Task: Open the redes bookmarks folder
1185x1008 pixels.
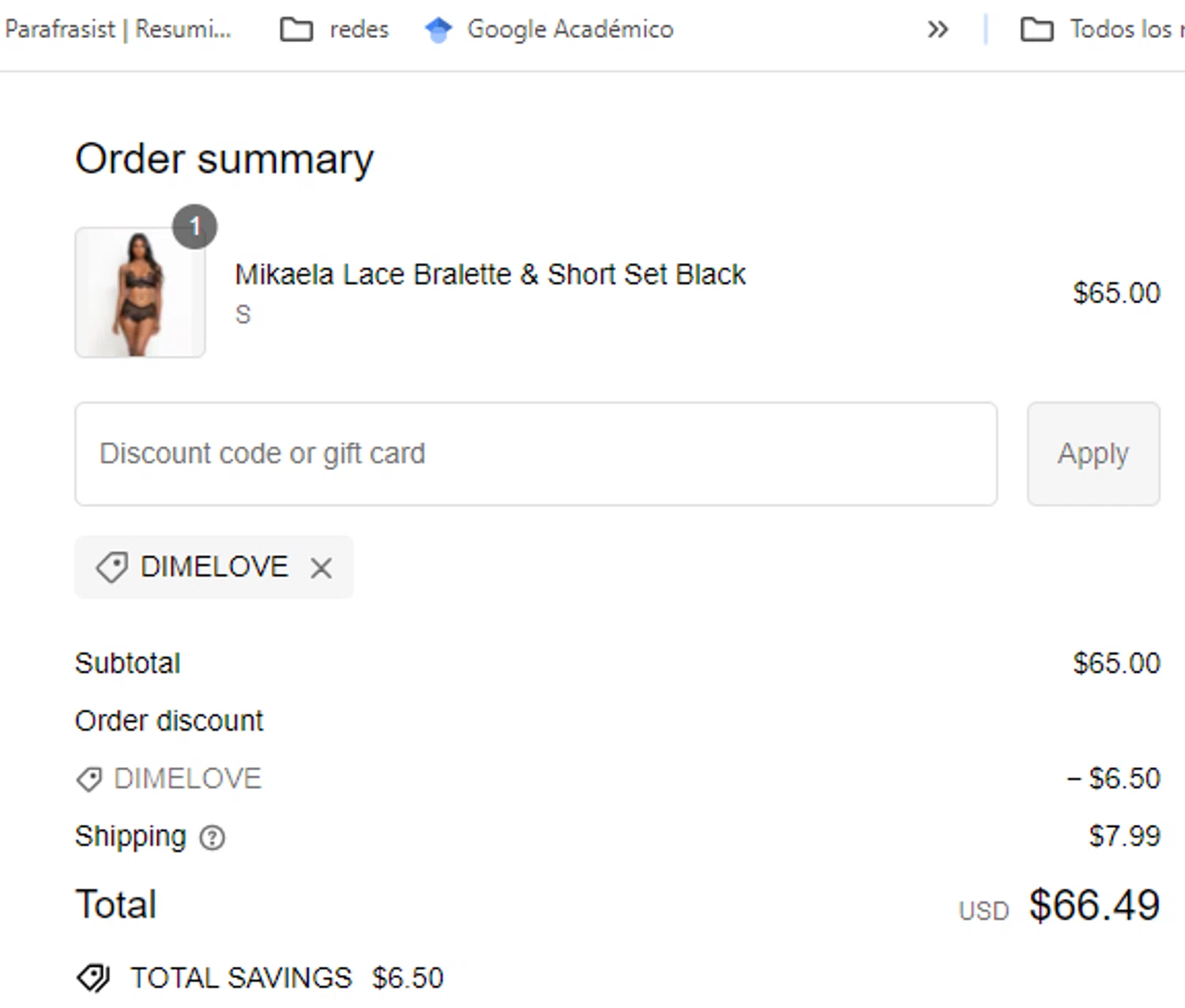Action: 335,29
